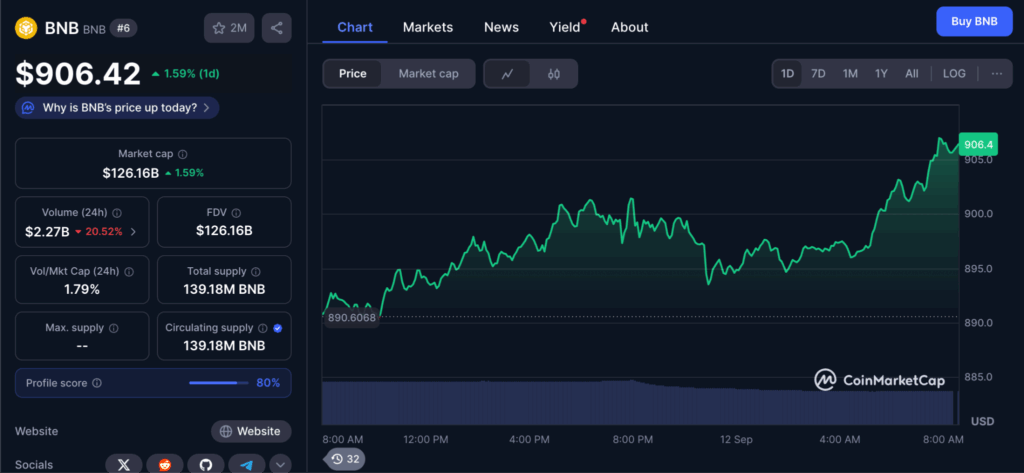The image size is (1024, 473).
Task: Click the share icon next to watchlist
Action: [276, 28]
